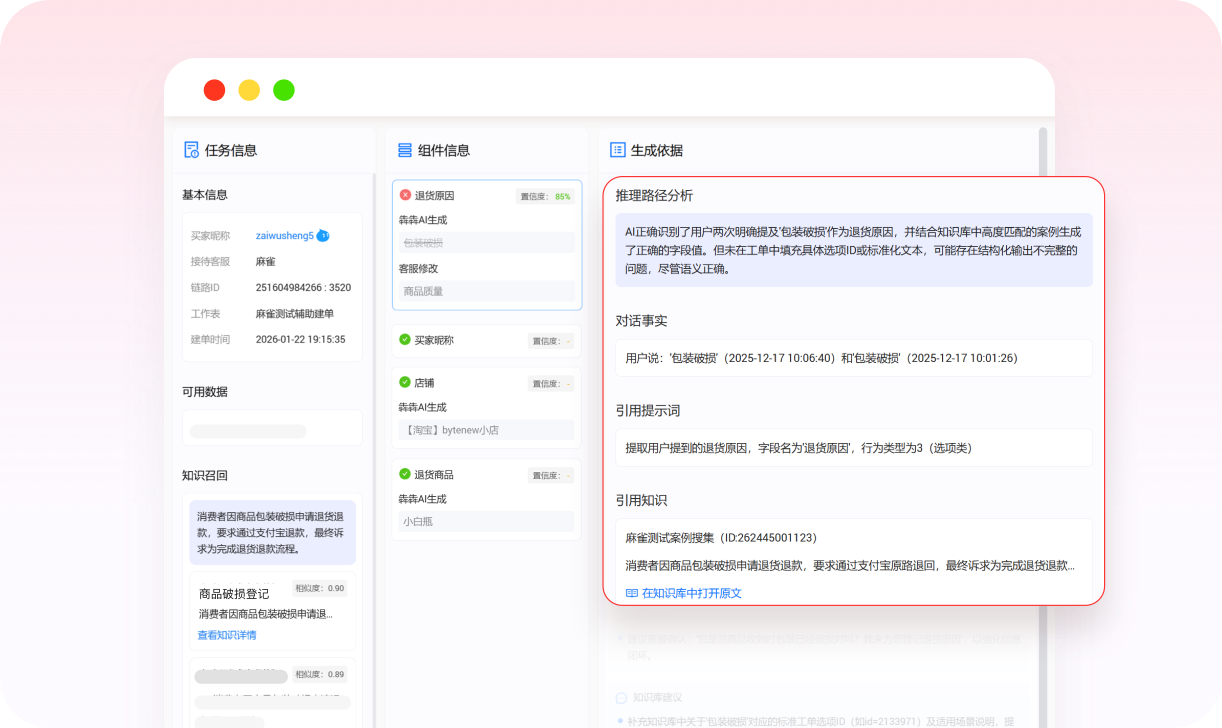Click the 知识召回 section heading
The height and width of the screenshot is (728, 1222).
click(205, 475)
